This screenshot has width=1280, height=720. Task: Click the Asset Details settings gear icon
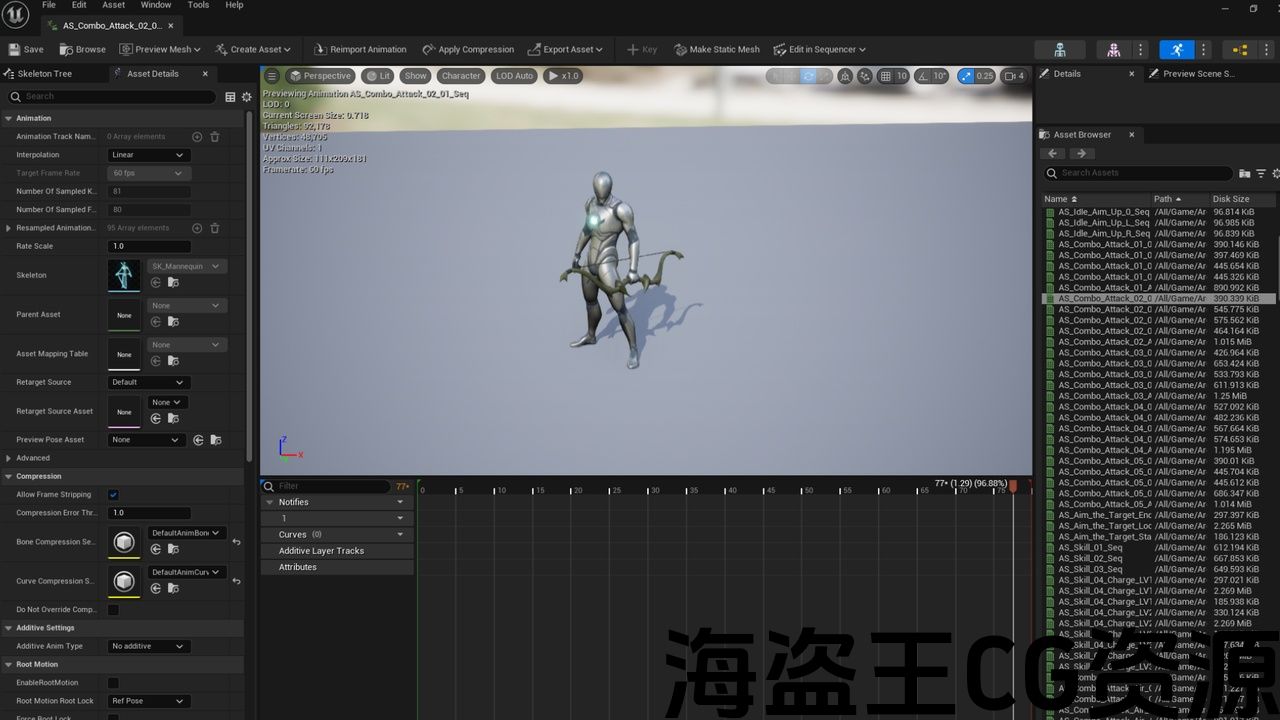click(x=245, y=97)
